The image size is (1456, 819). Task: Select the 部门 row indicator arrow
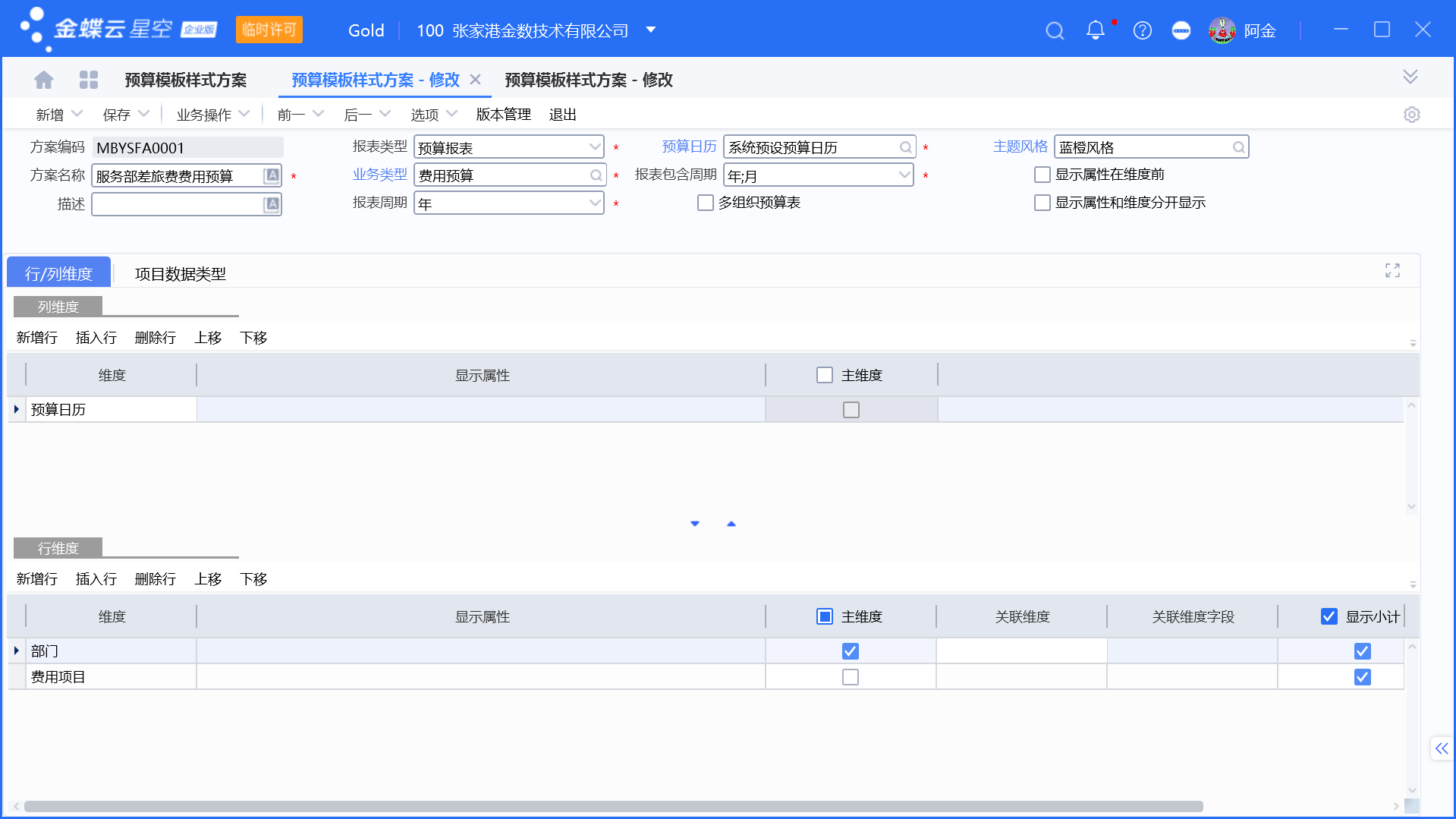tap(17, 650)
